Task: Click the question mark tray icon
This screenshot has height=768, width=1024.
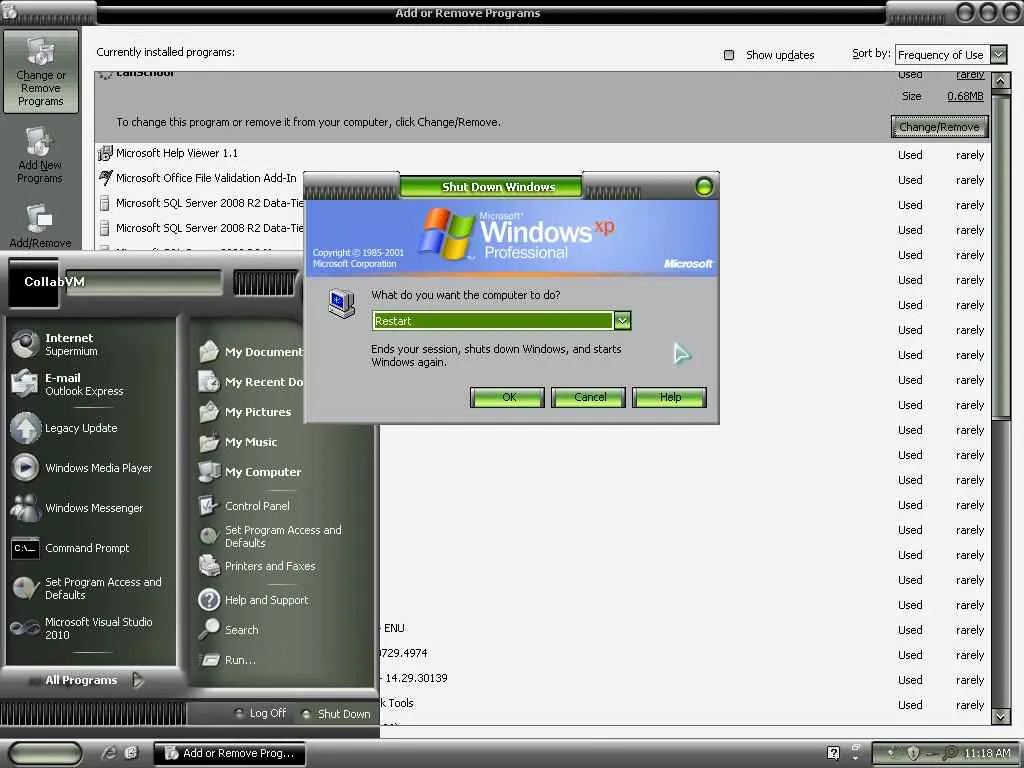Action: click(833, 753)
